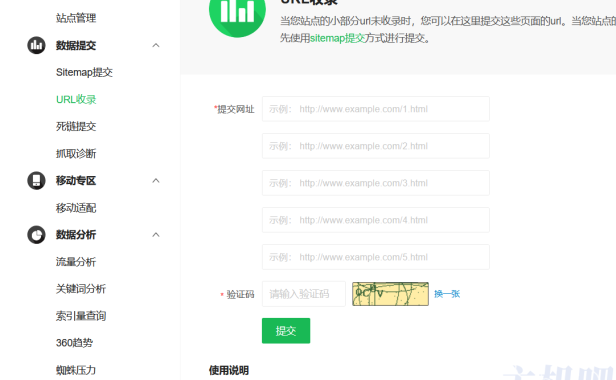Collapse the 移动专区 section chevron
Image resolution: width=616 pixels, height=380 pixels.
(156, 180)
